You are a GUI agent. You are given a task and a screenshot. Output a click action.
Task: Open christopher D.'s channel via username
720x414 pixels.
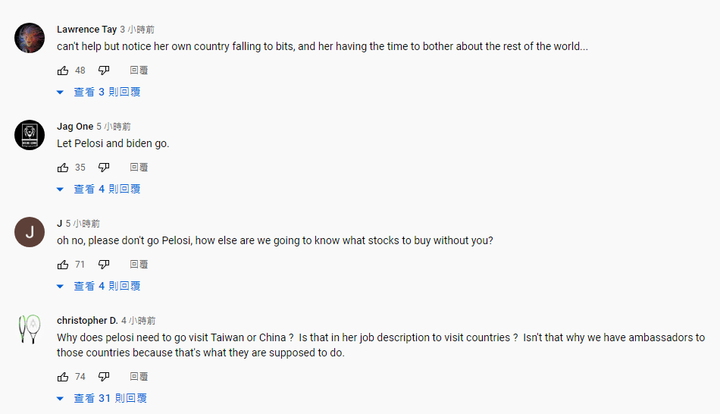pos(87,320)
